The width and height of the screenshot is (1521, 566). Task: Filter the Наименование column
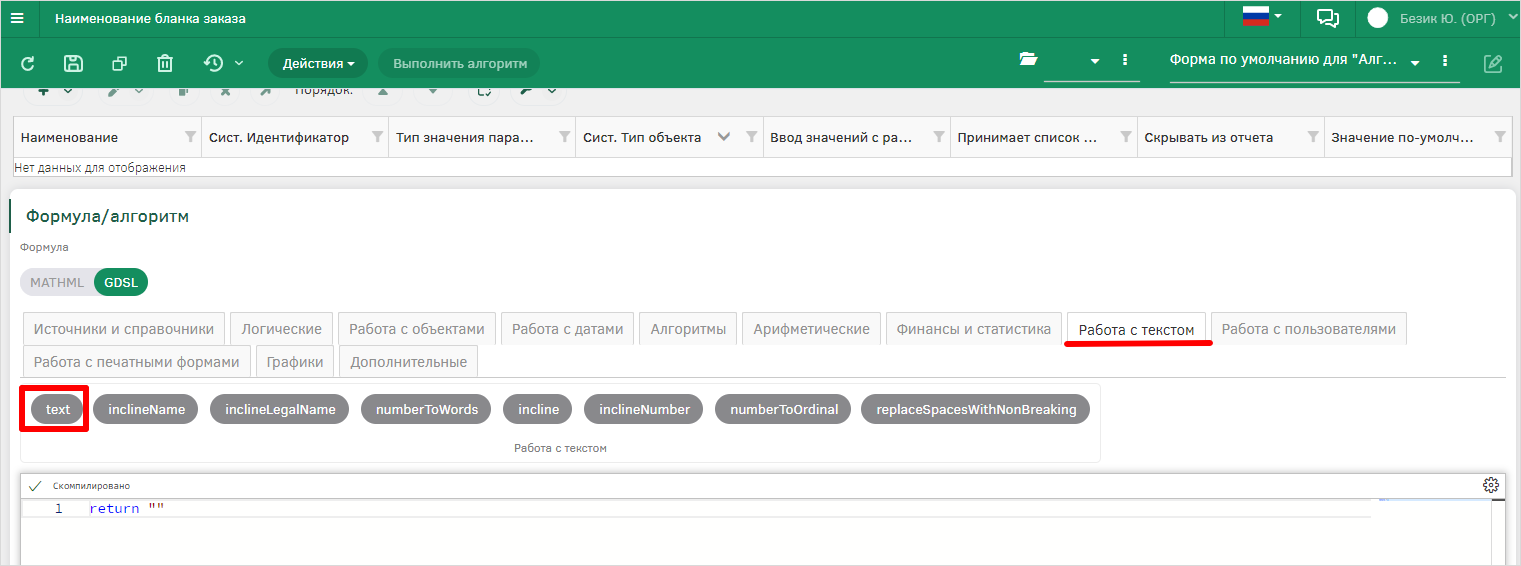pyautogui.click(x=191, y=137)
